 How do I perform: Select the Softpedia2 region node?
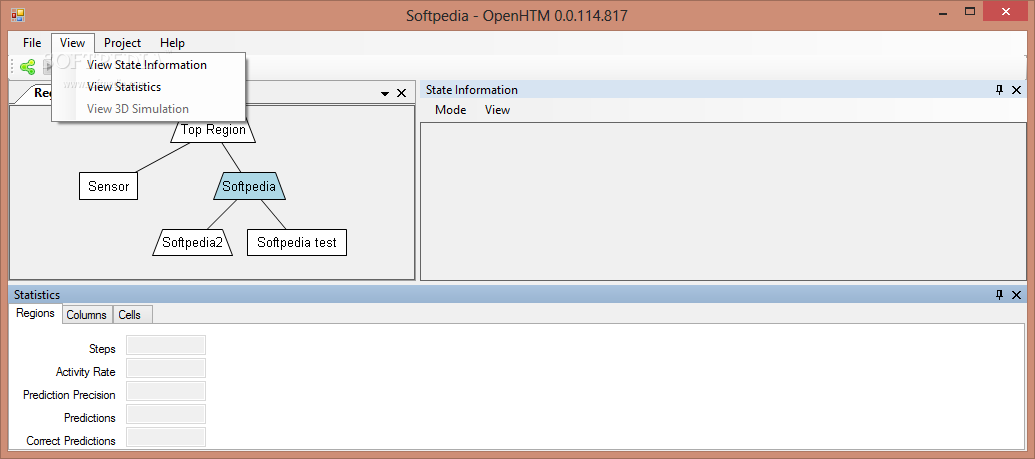193,242
